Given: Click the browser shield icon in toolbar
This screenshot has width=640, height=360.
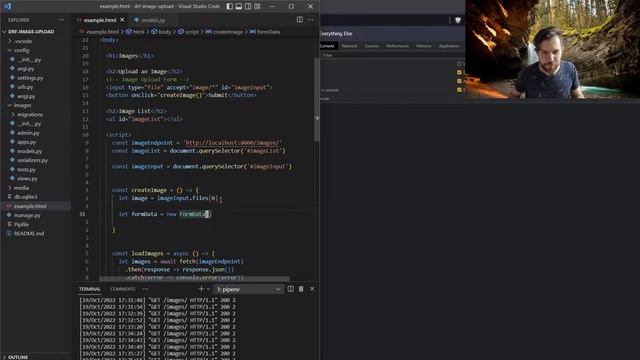Looking at the screenshot, I should point(458,20).
